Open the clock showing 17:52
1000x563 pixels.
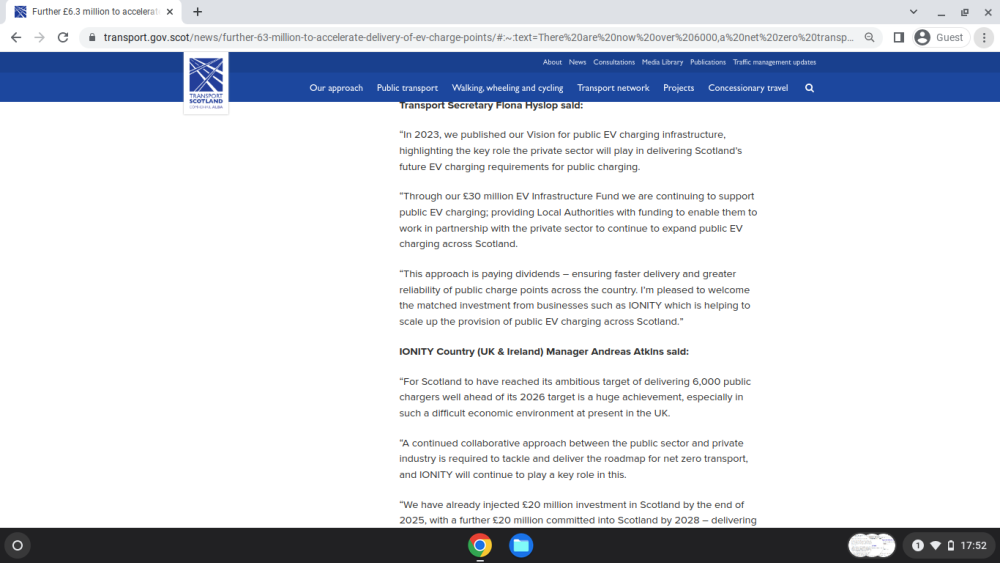(x=973, y=546)
